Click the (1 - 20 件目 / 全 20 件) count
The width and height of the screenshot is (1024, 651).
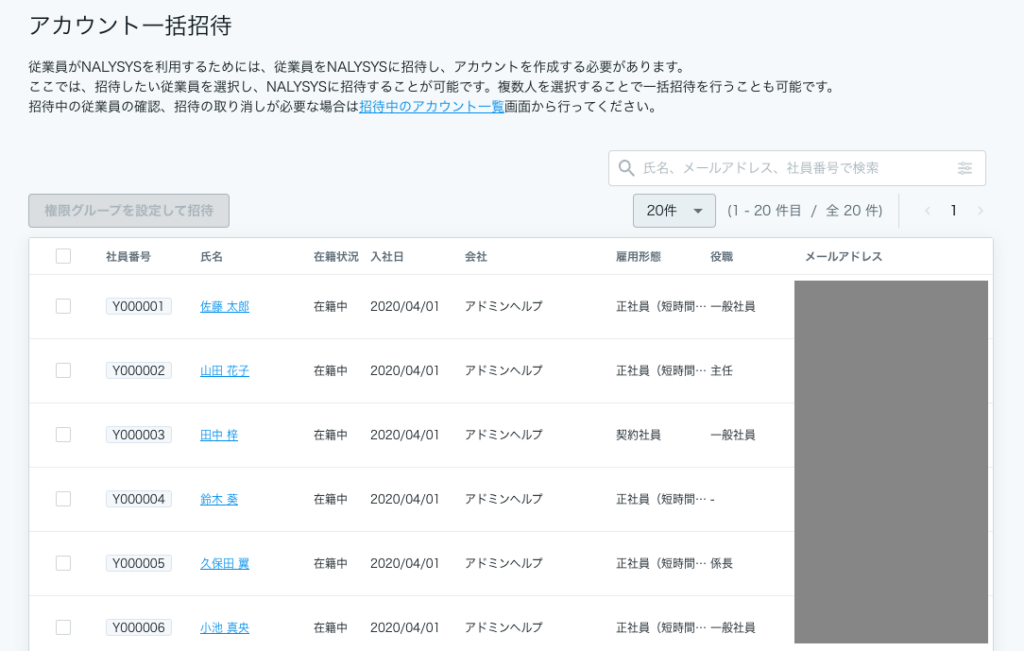click(805, 210)
